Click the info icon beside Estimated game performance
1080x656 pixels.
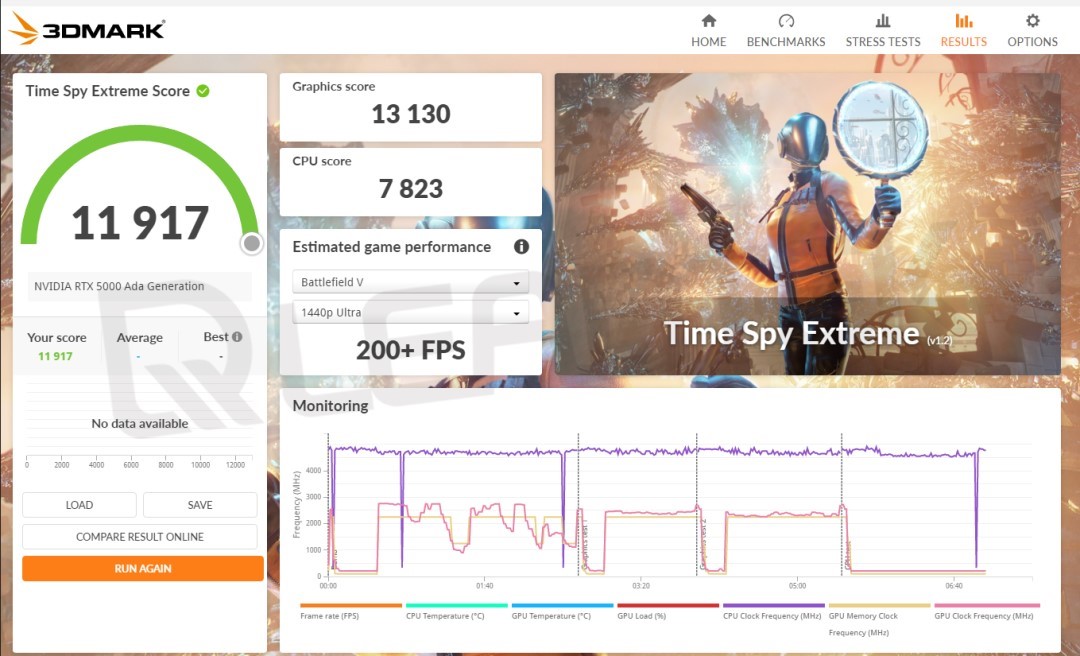[x=521, y=247]
